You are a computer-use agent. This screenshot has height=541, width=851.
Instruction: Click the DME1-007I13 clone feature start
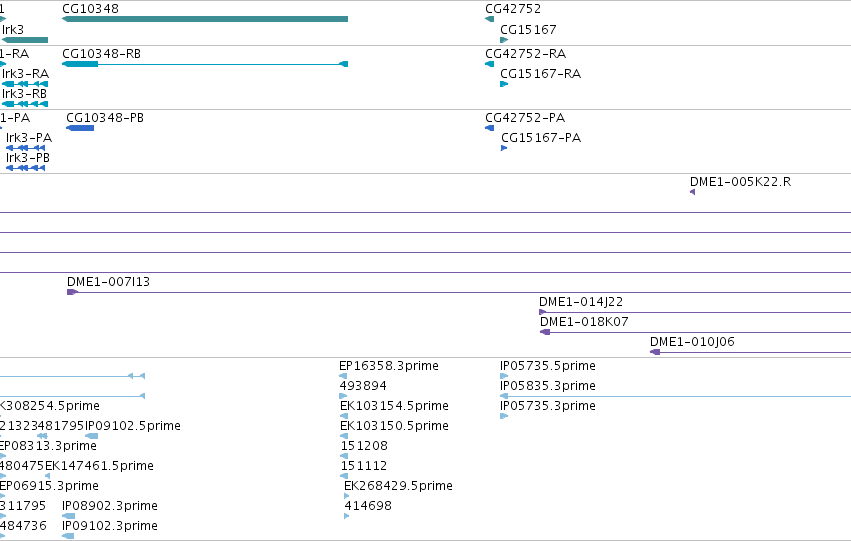72,292
